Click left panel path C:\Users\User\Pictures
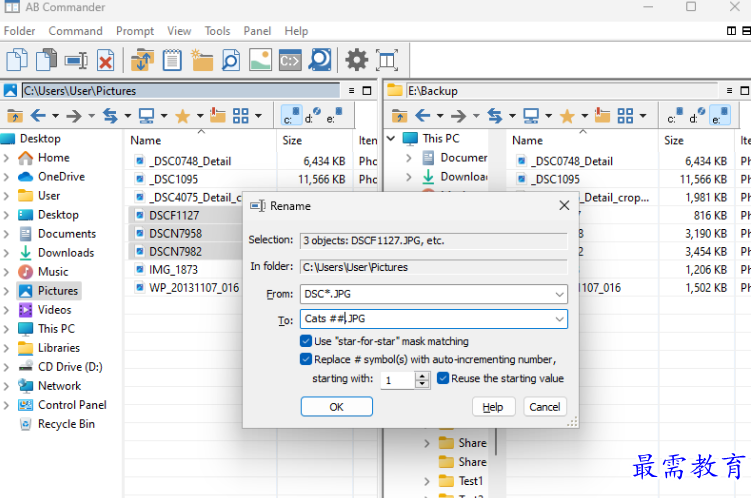754x498 pixels. [181, 90]
